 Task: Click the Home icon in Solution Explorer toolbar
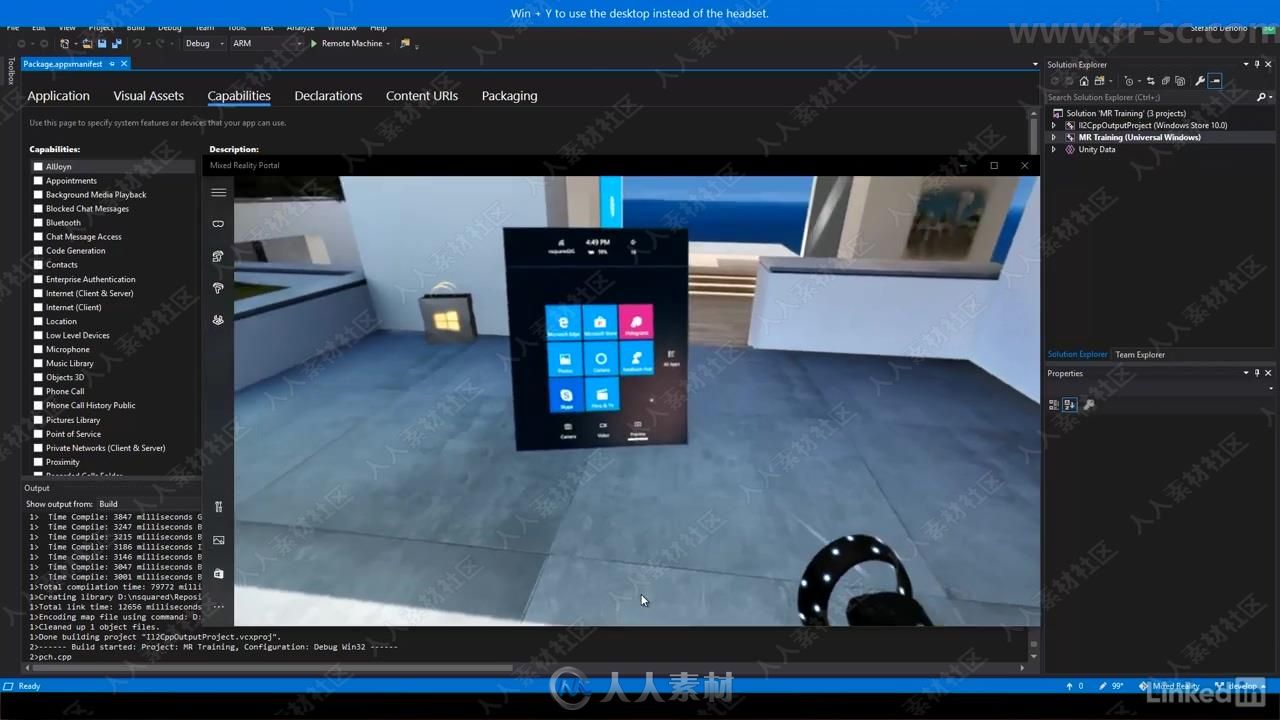pos(1083,81)
